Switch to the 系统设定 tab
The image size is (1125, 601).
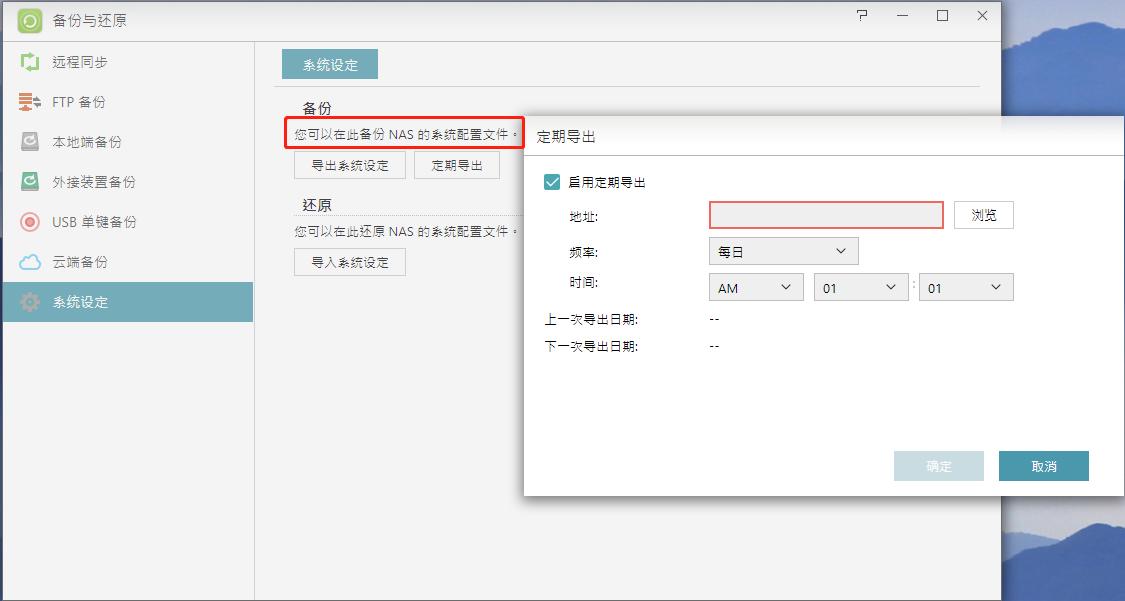pos(331,63)
